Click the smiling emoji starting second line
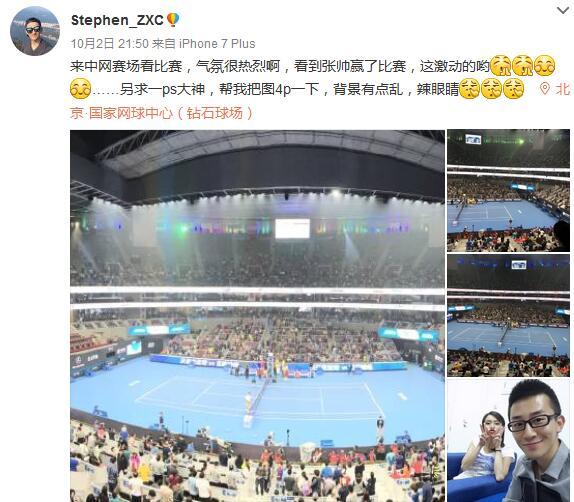Screen dimensions: 574x502 point(80,89)
